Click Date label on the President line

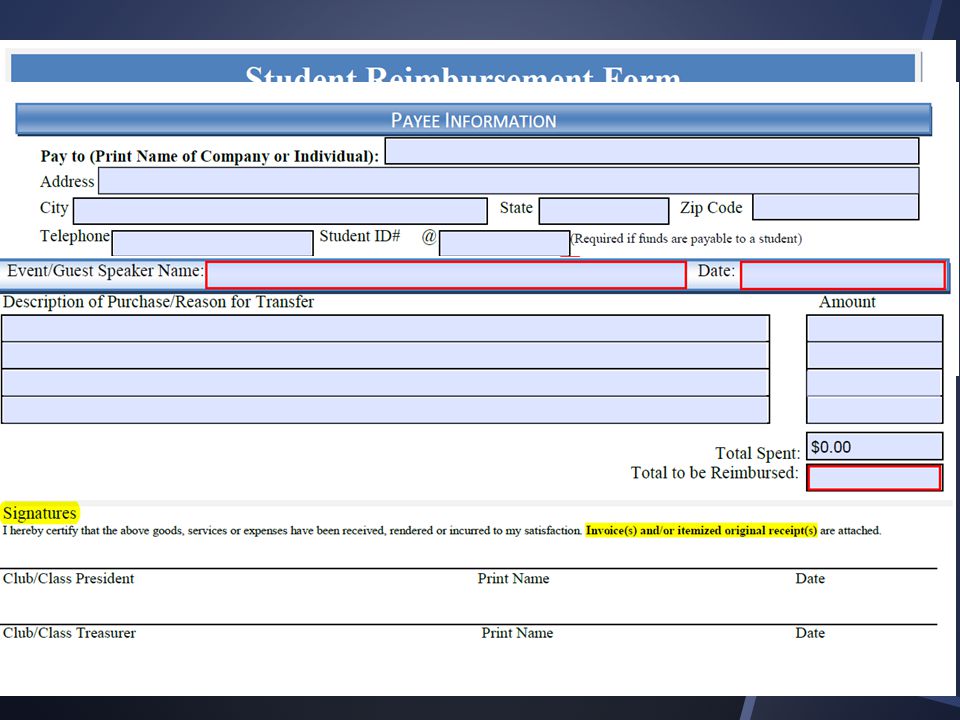click(x=810, y=579)
